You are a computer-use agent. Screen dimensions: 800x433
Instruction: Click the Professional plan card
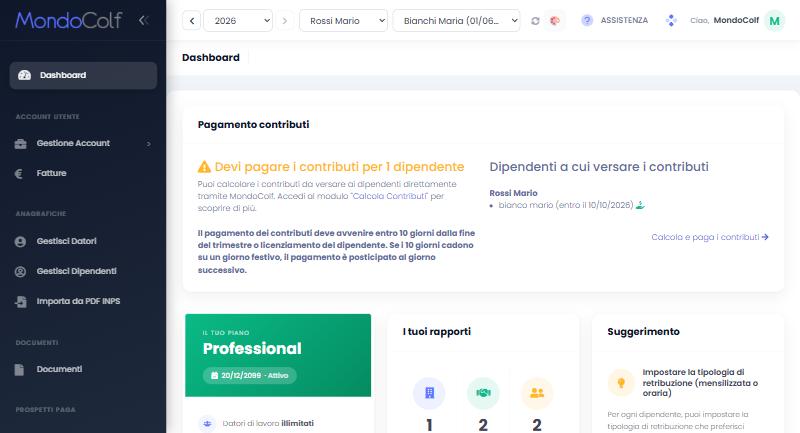tap(278, 355)
